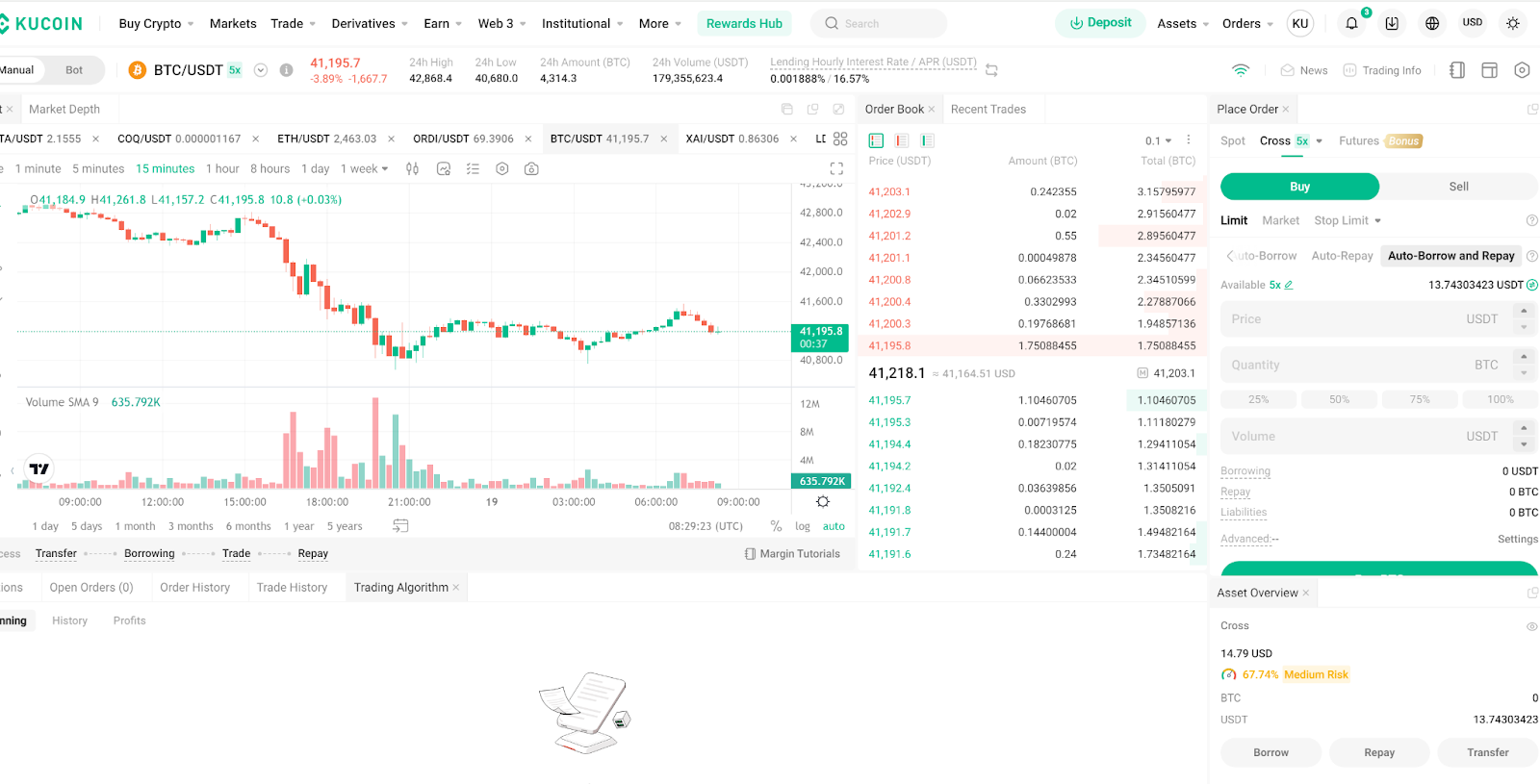Click the chart screenshot camera icon
The height and width of the screenshot is (784, 1540).
531,169
